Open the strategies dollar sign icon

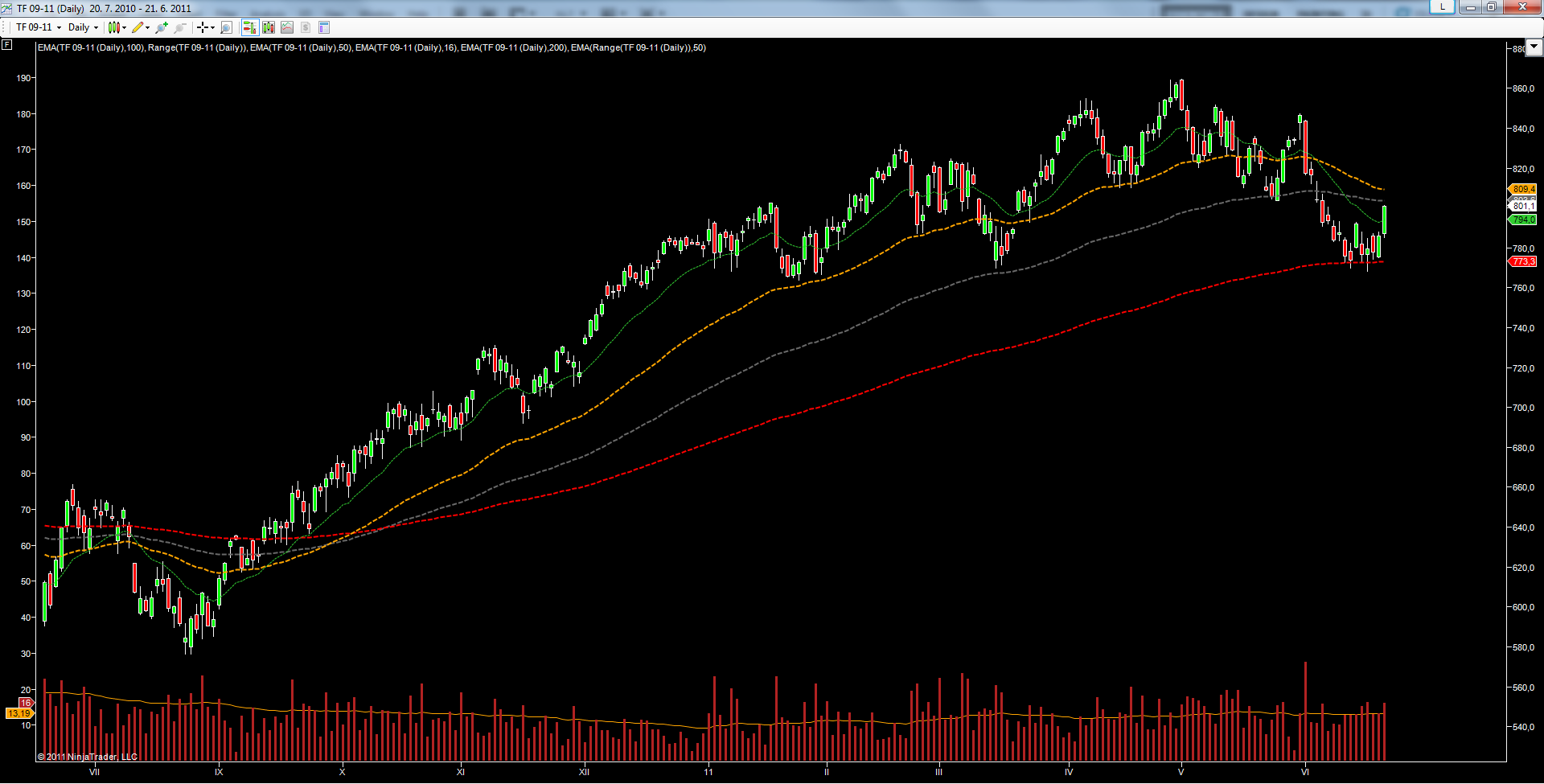(x=306, y=27)
